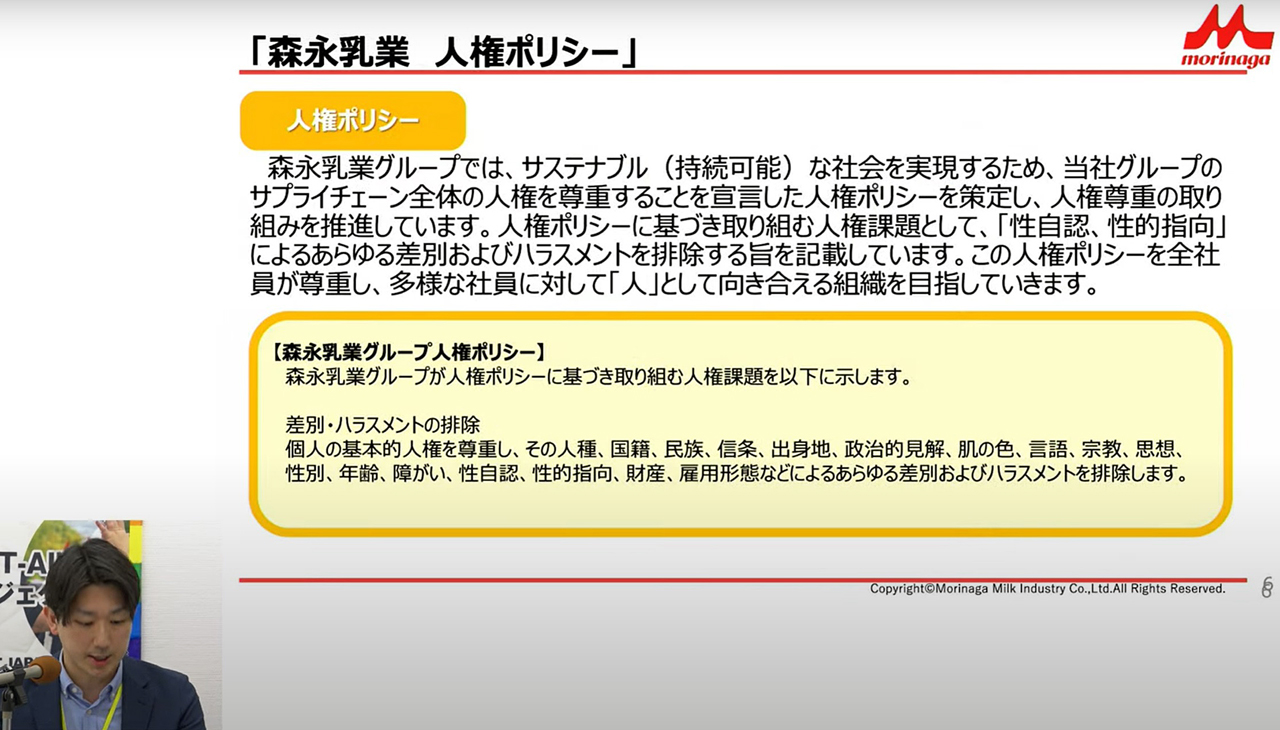Screen dimensions: 1280x730
Task: Click the 【森永乳業グループ人権ポリシー】 heading
Action: click(x=409, y=352)
